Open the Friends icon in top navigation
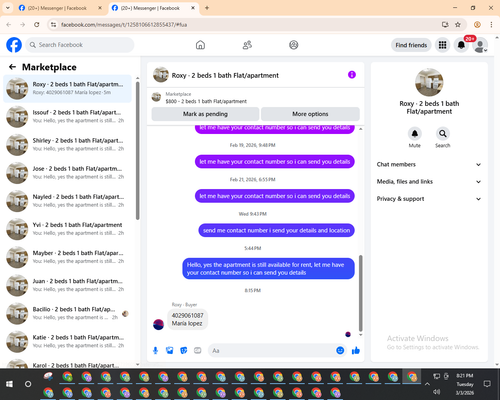The height and width of the screenshot is (400, 500). pos(247,45)
